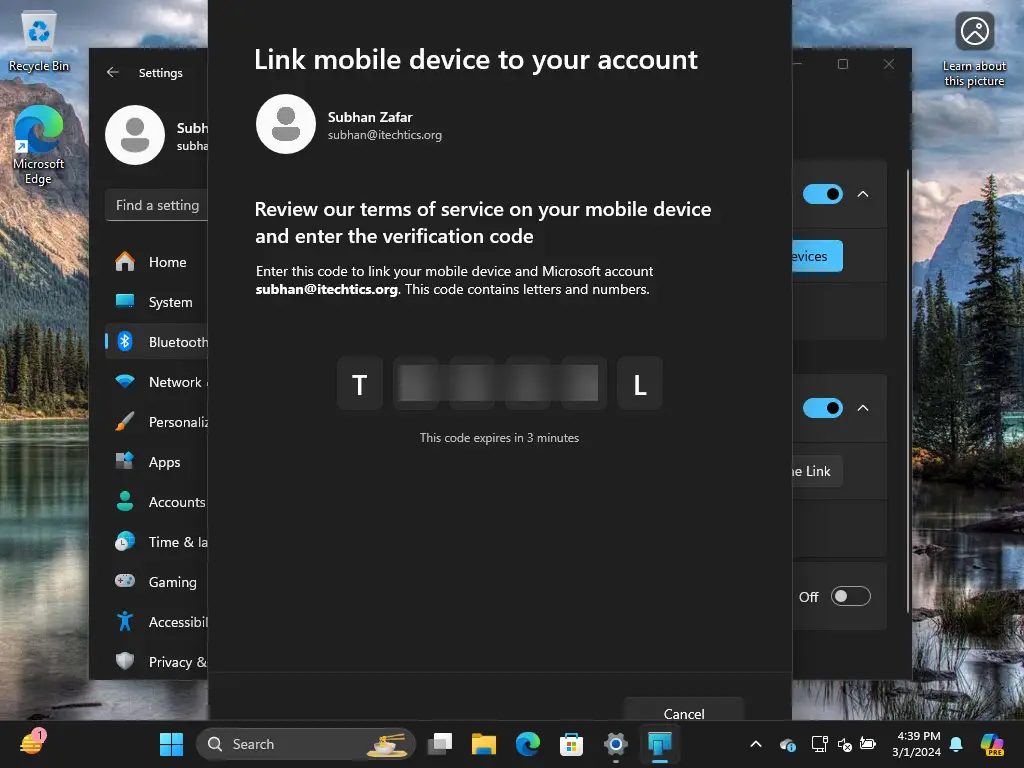The image size is (1024, 768).
Task: Click the dialog's Subhan Zafar profile avatar
Action: tap(285, 124)
